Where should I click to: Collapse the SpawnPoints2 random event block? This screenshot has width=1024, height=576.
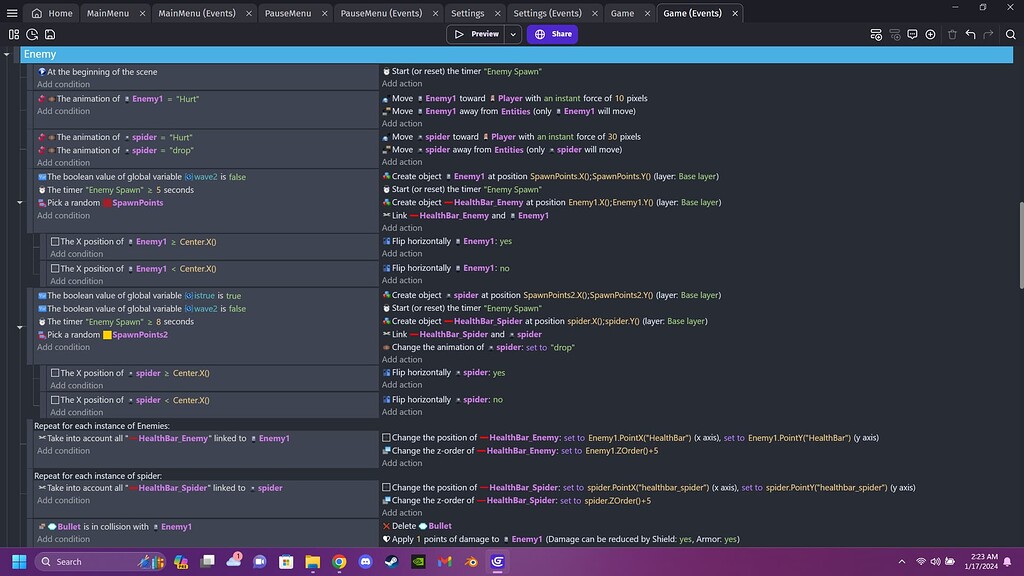[20, 327]
